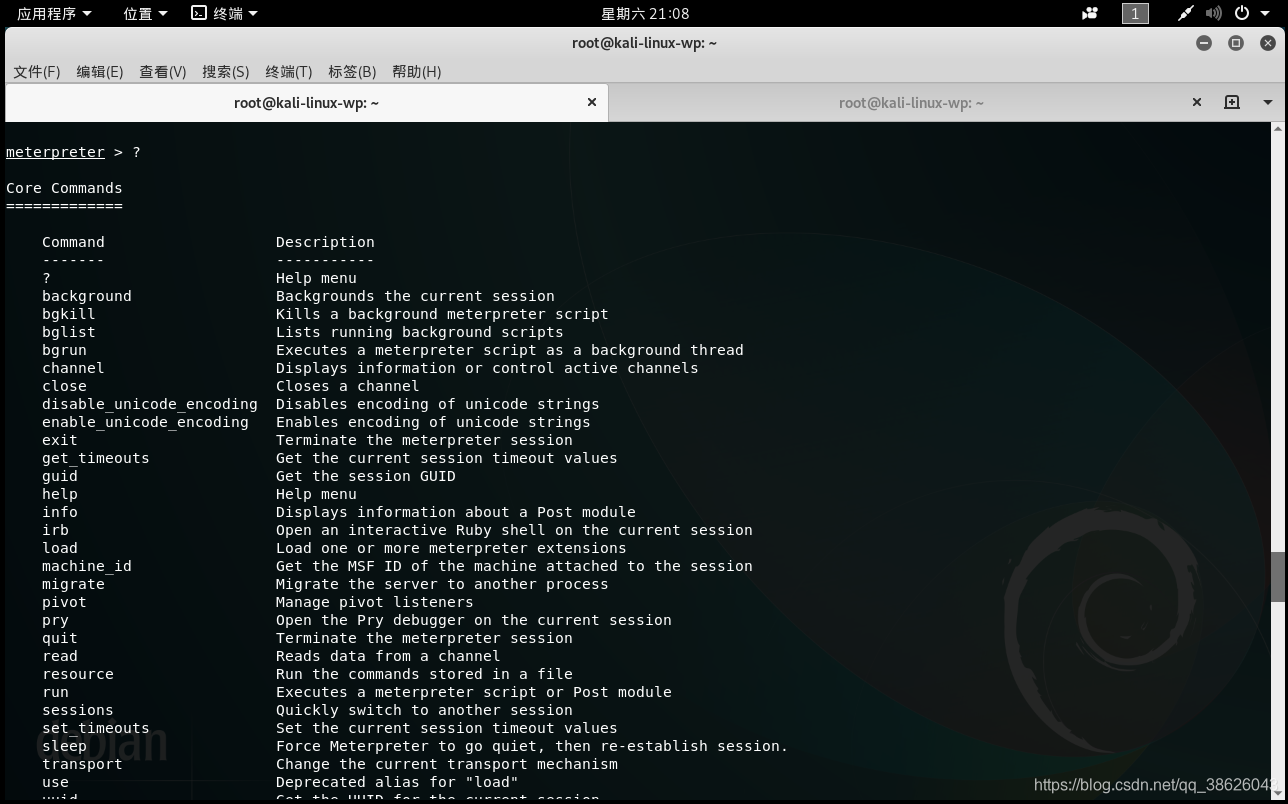Image resolution: width=1288 pixels, height=804 pixels.
Task: Click the screen recording camera icon
Action: [1090, 13]
